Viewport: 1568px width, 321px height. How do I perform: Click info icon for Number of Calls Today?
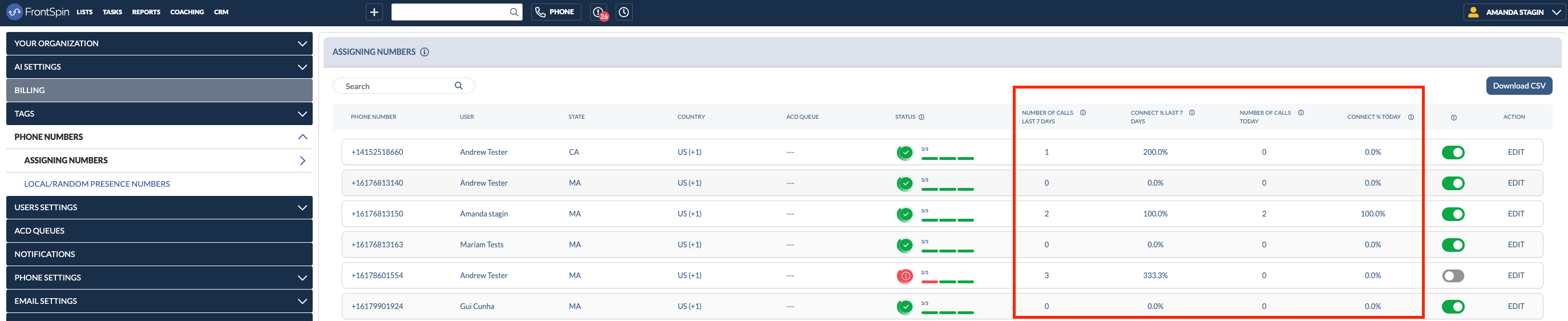1300,113
